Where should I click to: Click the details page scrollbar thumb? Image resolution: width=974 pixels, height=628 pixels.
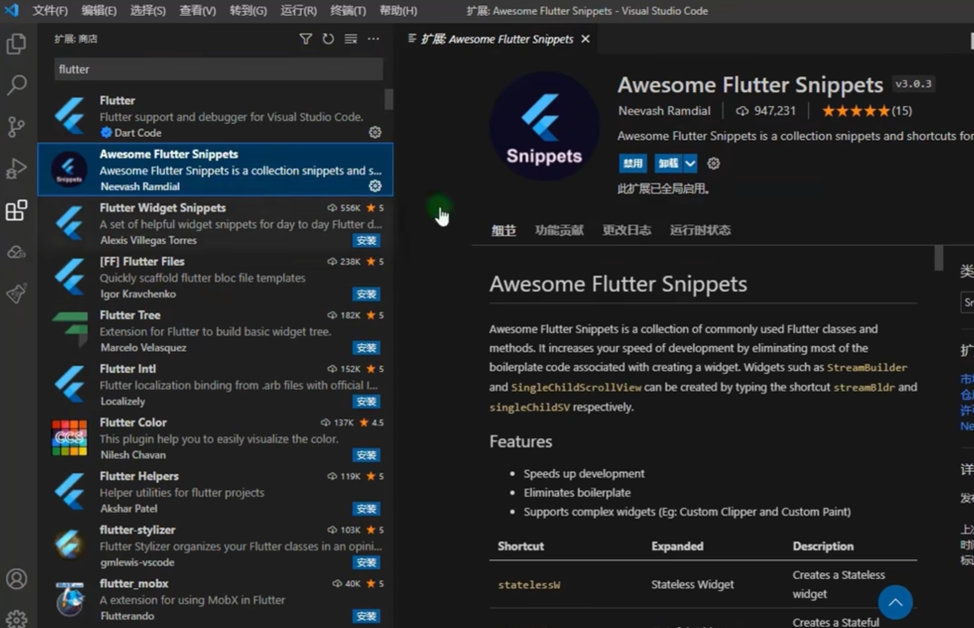[x=939, y=258]
